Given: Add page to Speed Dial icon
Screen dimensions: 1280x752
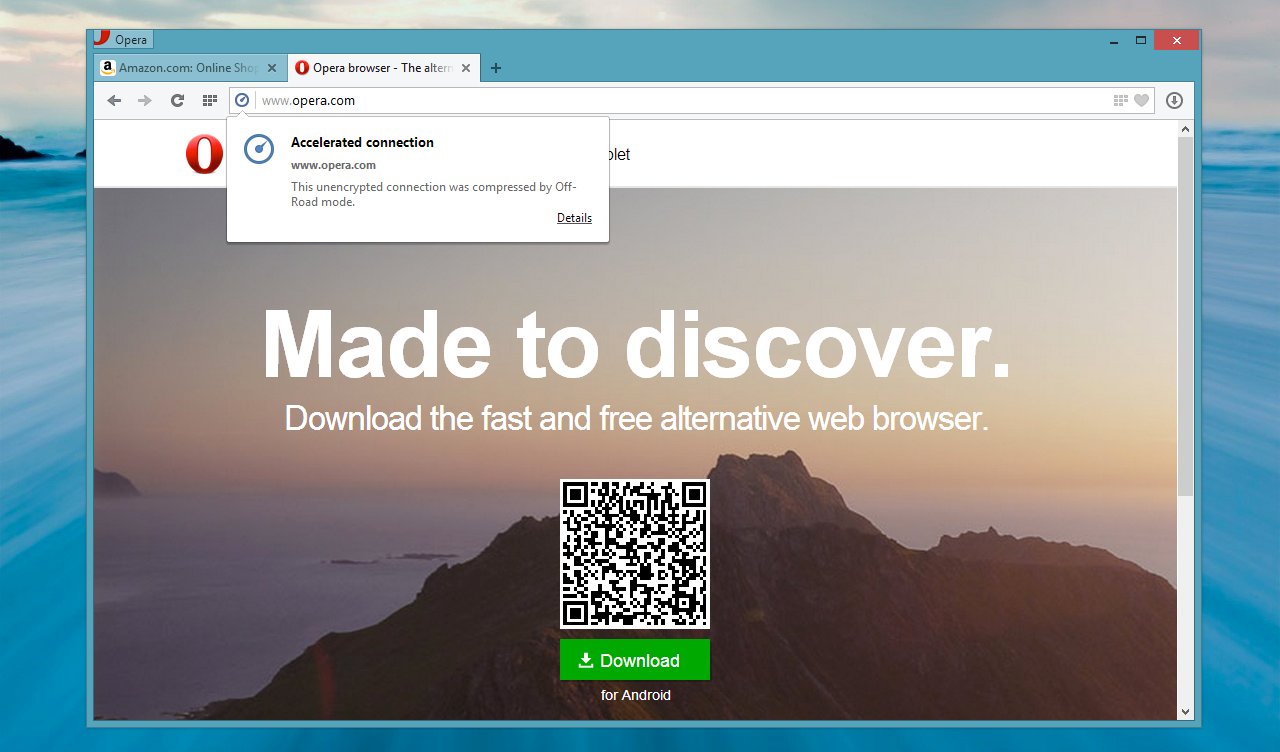Looking at the screenshot, I should tap(1121, 100).
